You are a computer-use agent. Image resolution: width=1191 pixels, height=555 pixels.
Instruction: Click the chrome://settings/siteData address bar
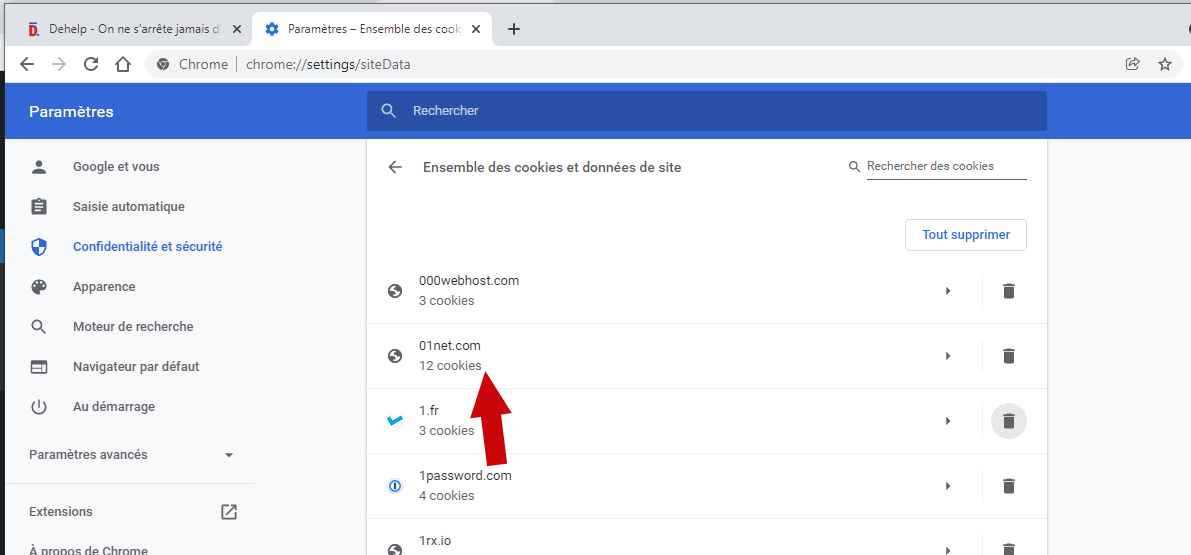[328, 65]
